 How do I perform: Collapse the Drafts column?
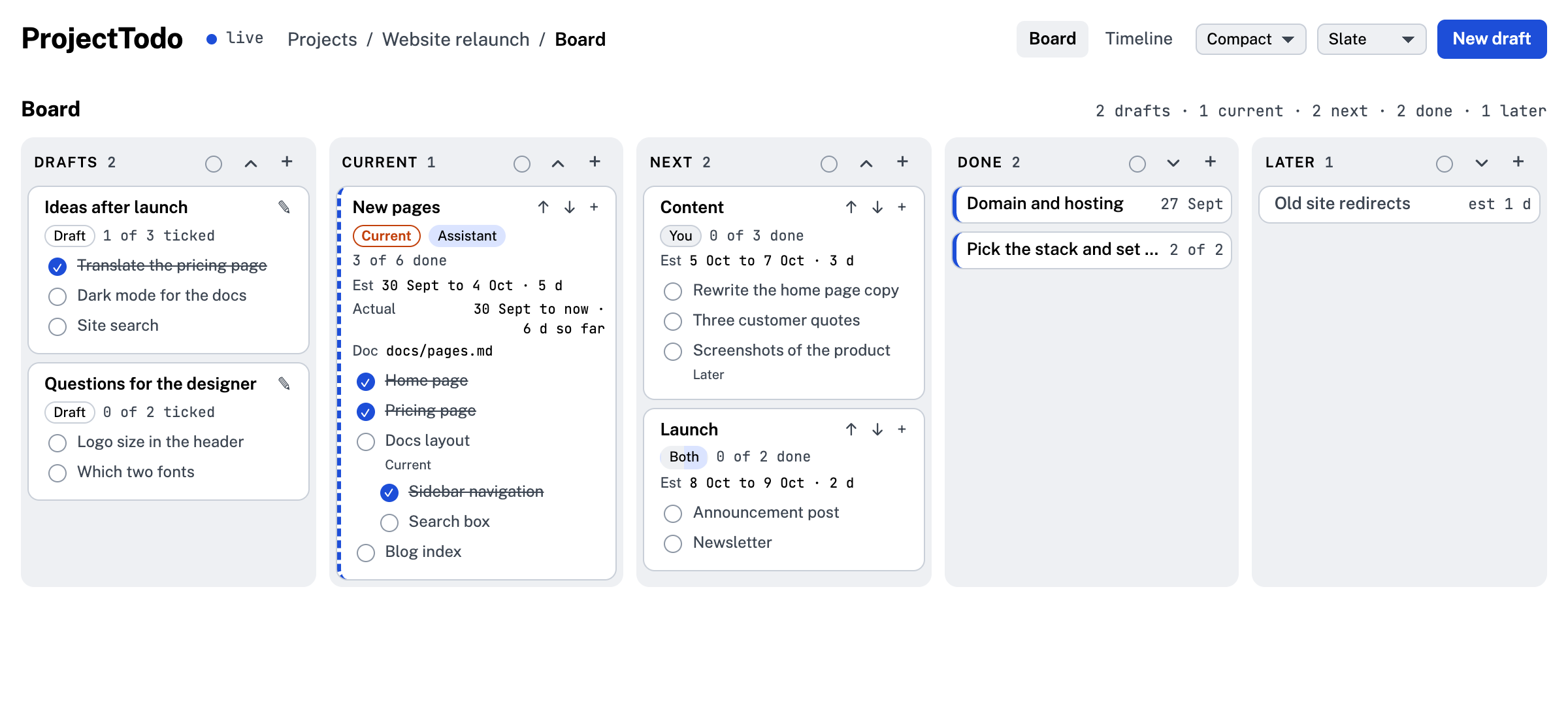coord(251,163)
